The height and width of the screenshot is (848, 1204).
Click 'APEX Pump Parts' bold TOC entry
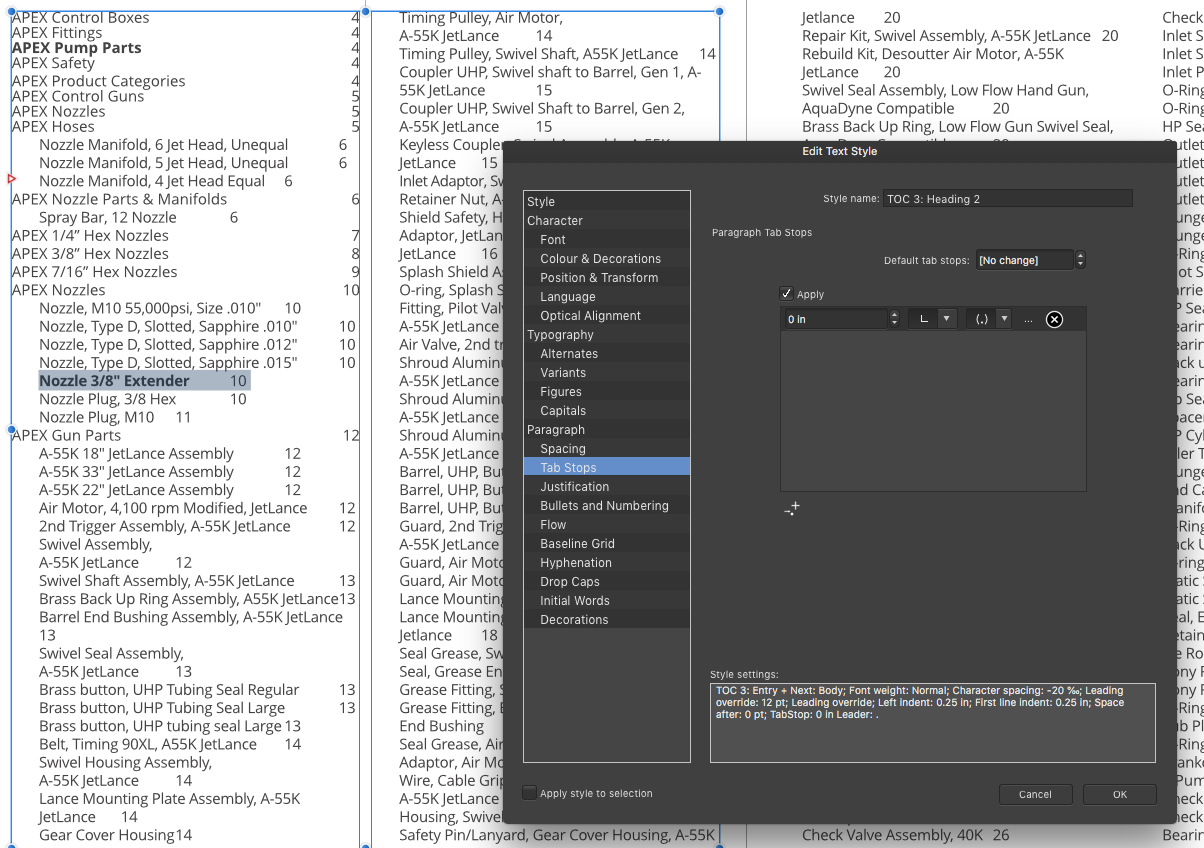pyautogui.click(x=76, y=48)
